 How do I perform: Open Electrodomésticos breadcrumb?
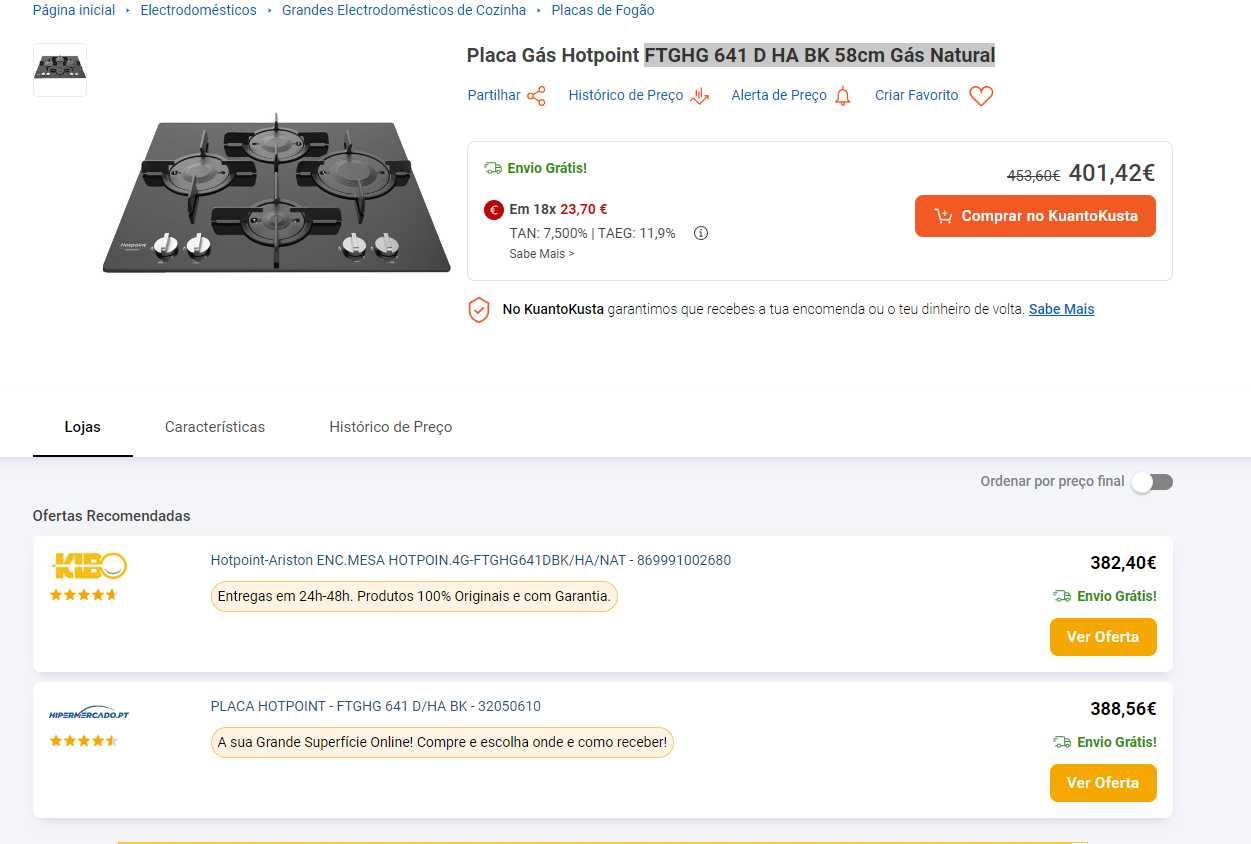[198, 10]
